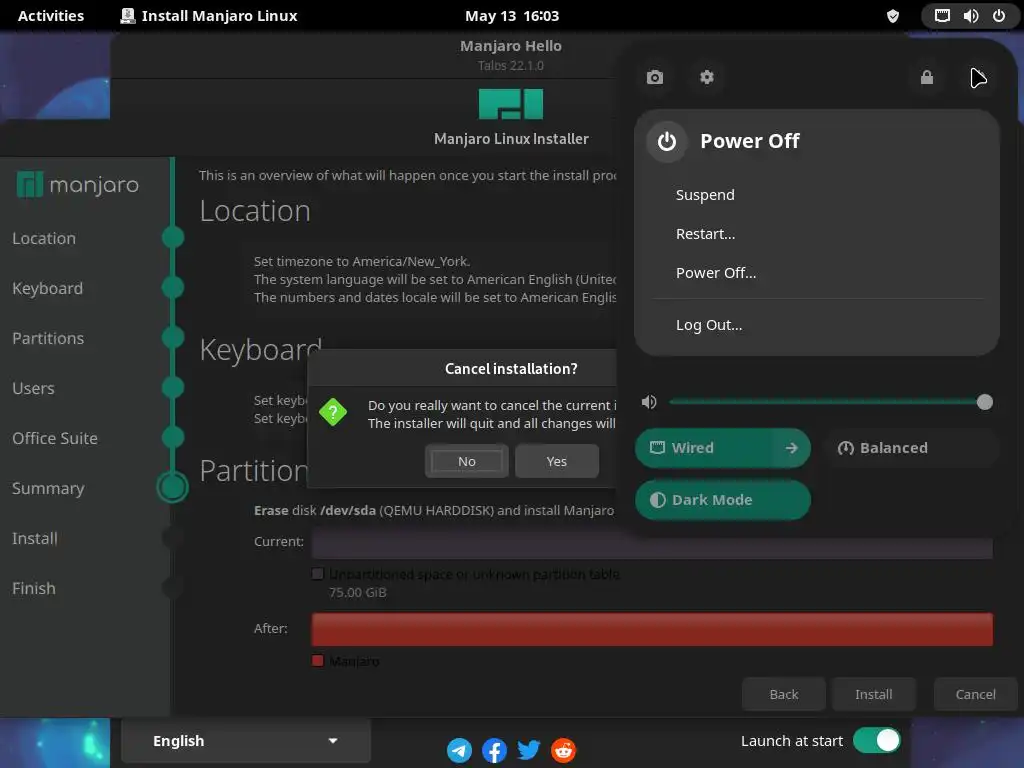
Task: Click the question mark icon in cancel dialog
Action: [x=333, y=412]
